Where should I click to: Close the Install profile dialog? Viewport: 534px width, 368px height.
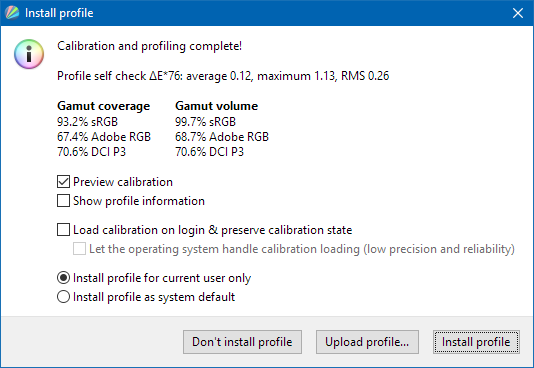[518, 13]
